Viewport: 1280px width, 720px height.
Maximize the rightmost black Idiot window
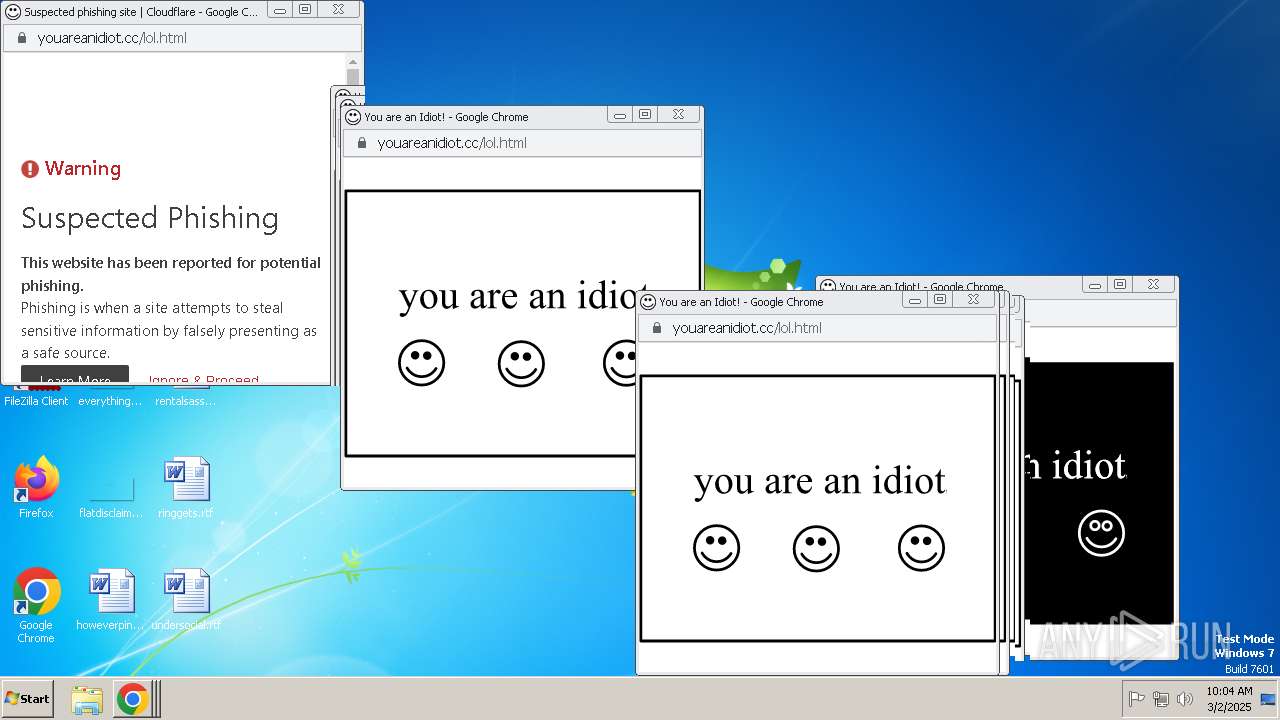[x=1120, y=285]
